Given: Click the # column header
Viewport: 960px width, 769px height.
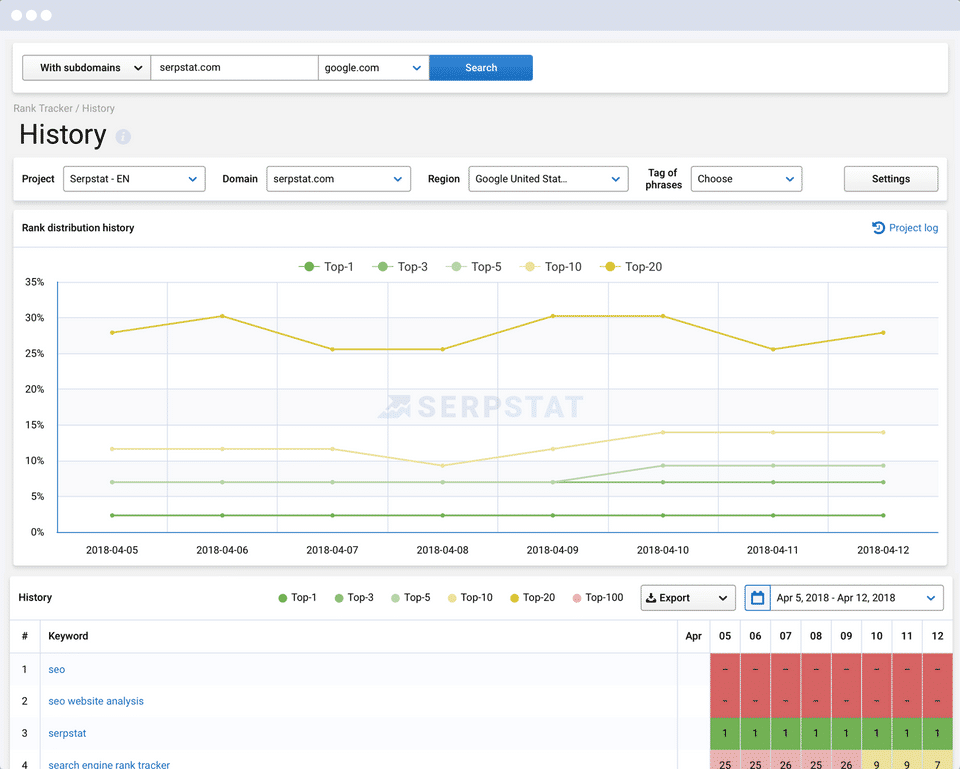Looking at the screenshot, I should tap(24, 636).
